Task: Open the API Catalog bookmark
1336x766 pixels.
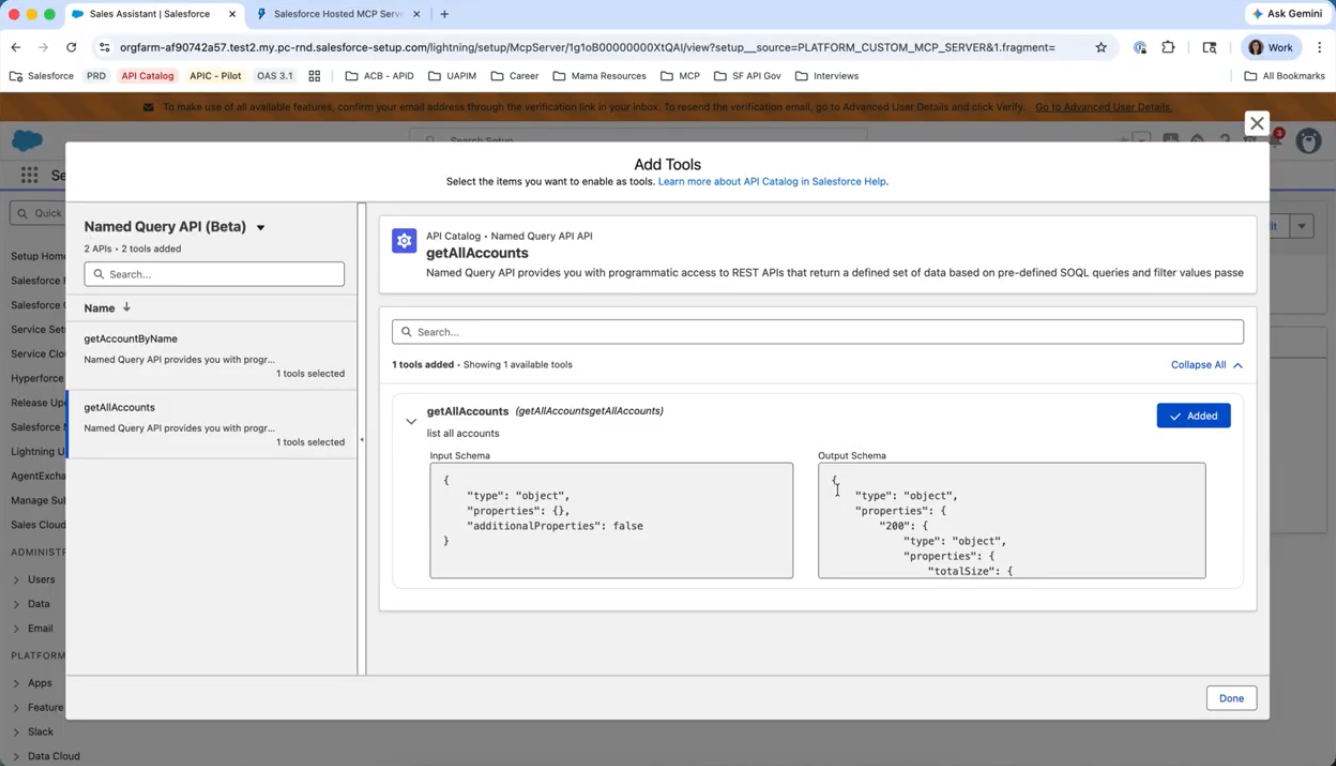Action: coord(147,76)
